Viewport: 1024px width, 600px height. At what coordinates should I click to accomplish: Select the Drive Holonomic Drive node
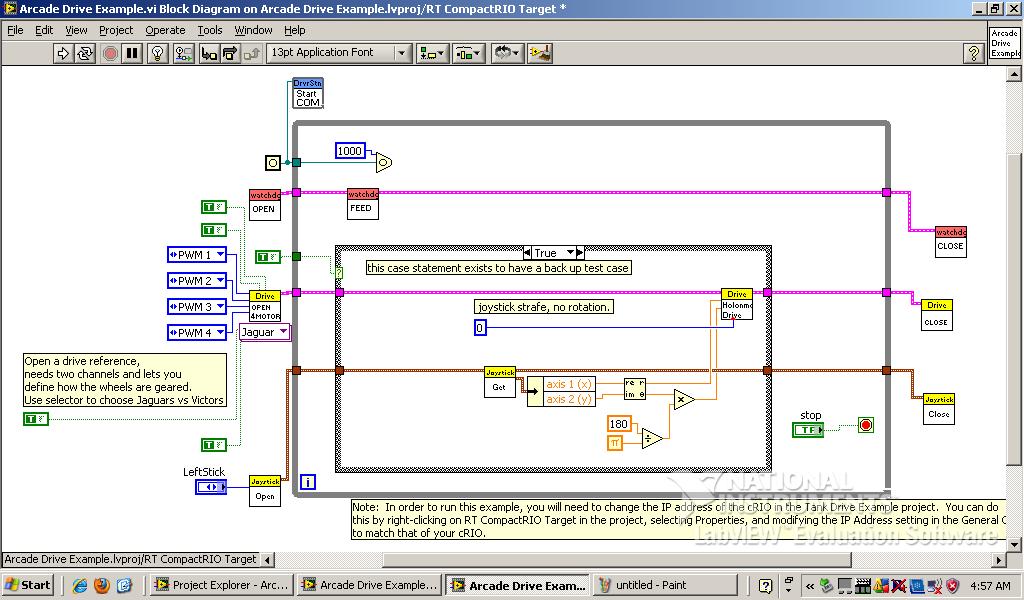click(737, 304)
